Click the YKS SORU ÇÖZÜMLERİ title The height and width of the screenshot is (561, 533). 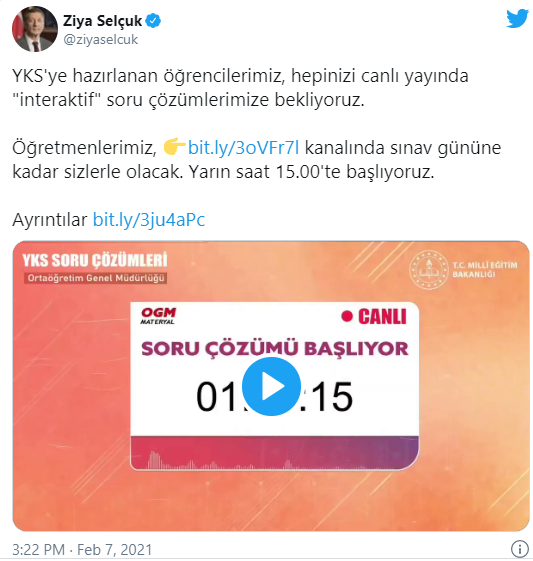(x=95, y=260)
